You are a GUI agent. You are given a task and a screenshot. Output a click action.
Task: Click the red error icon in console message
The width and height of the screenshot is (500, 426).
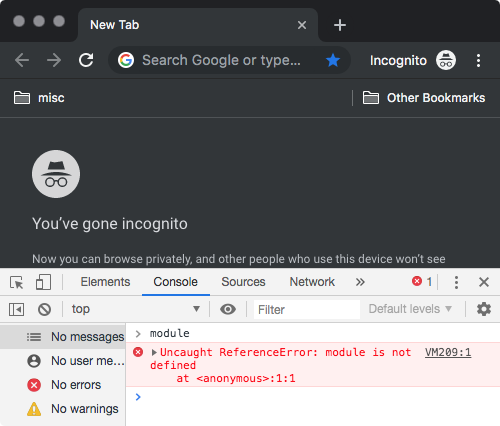point(138,352)
